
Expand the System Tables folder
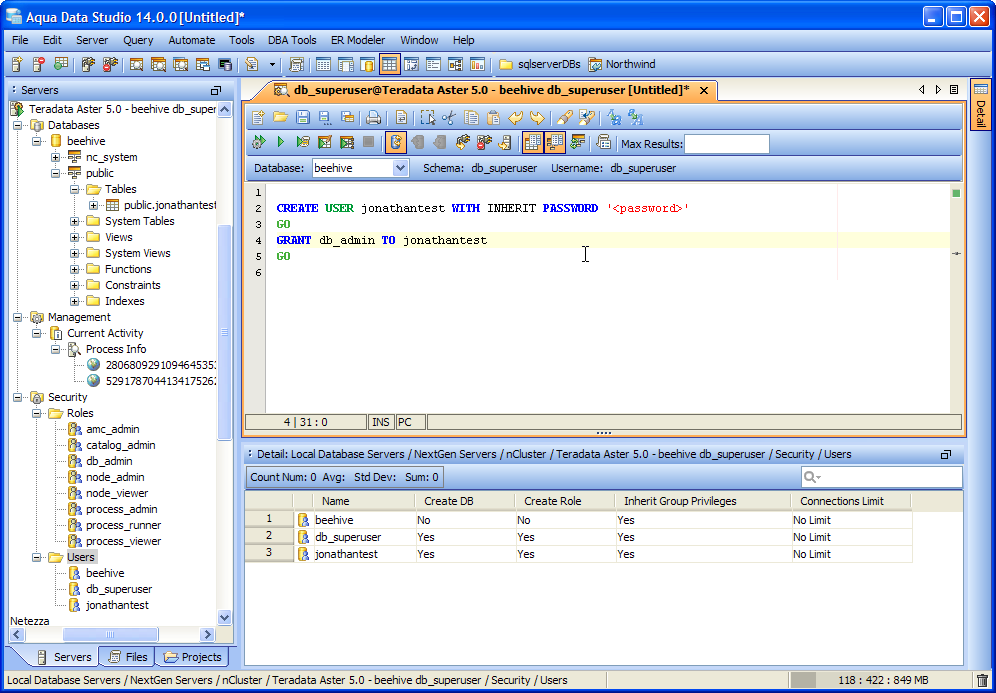point(74,221)
